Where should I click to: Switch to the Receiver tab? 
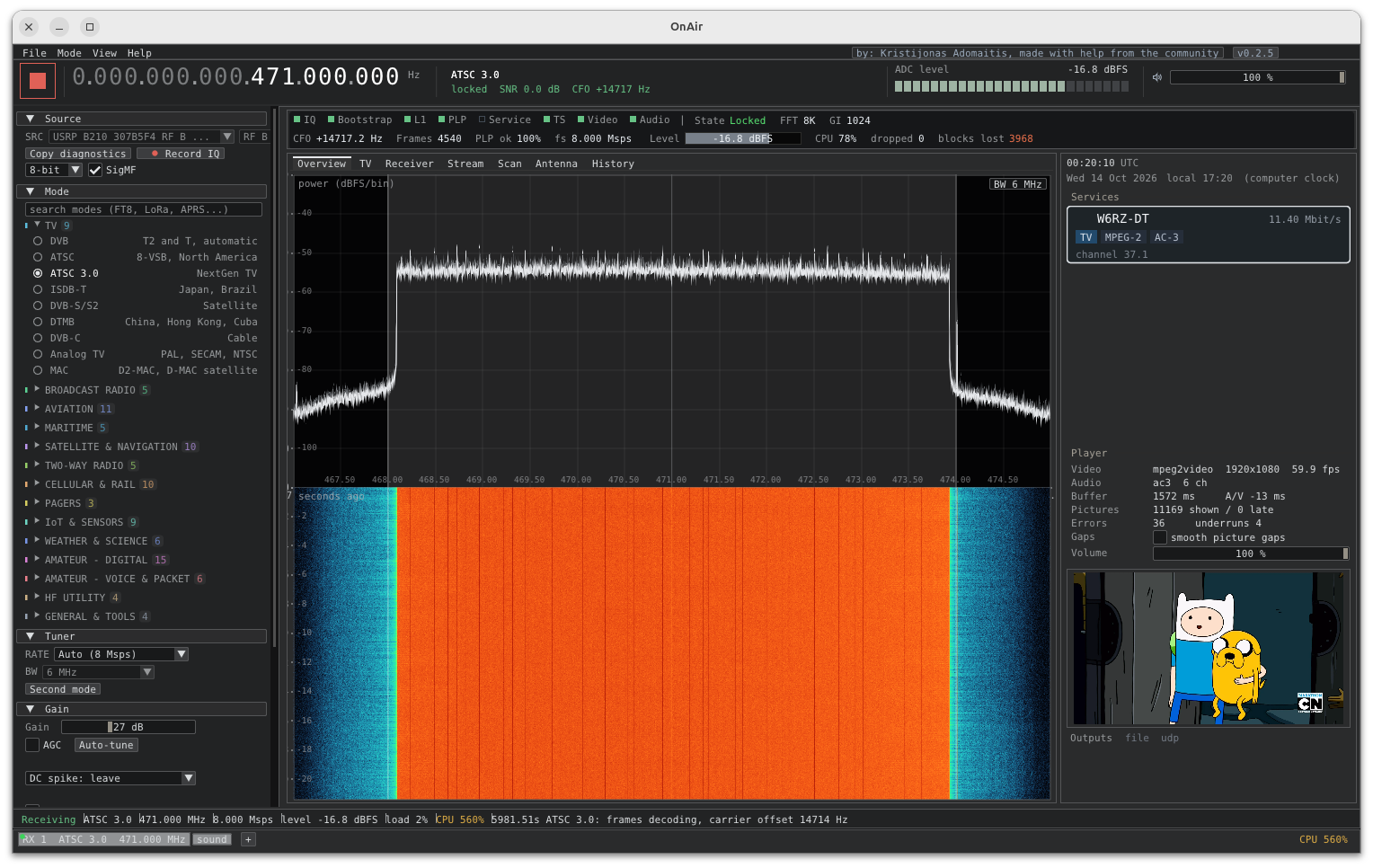pyautogui.click(x=409, y=164)
